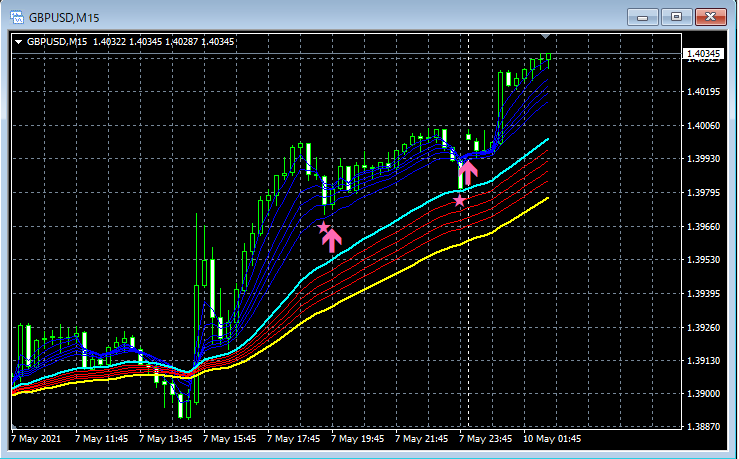Image resolution: width=739 pixels, height=459 pixels.
Task: Click the time label 7 May 19:45
Action: point(358,439)
